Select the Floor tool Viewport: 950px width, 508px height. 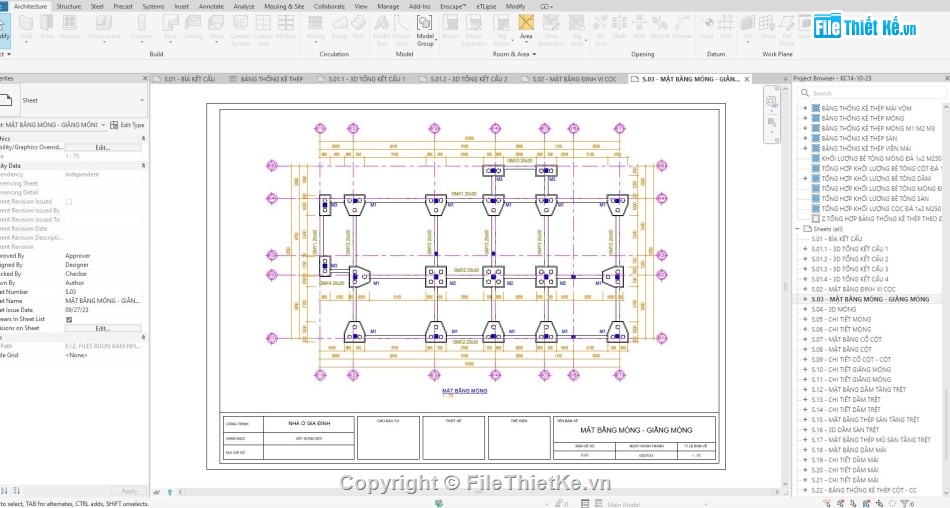[x=216, y=27]
